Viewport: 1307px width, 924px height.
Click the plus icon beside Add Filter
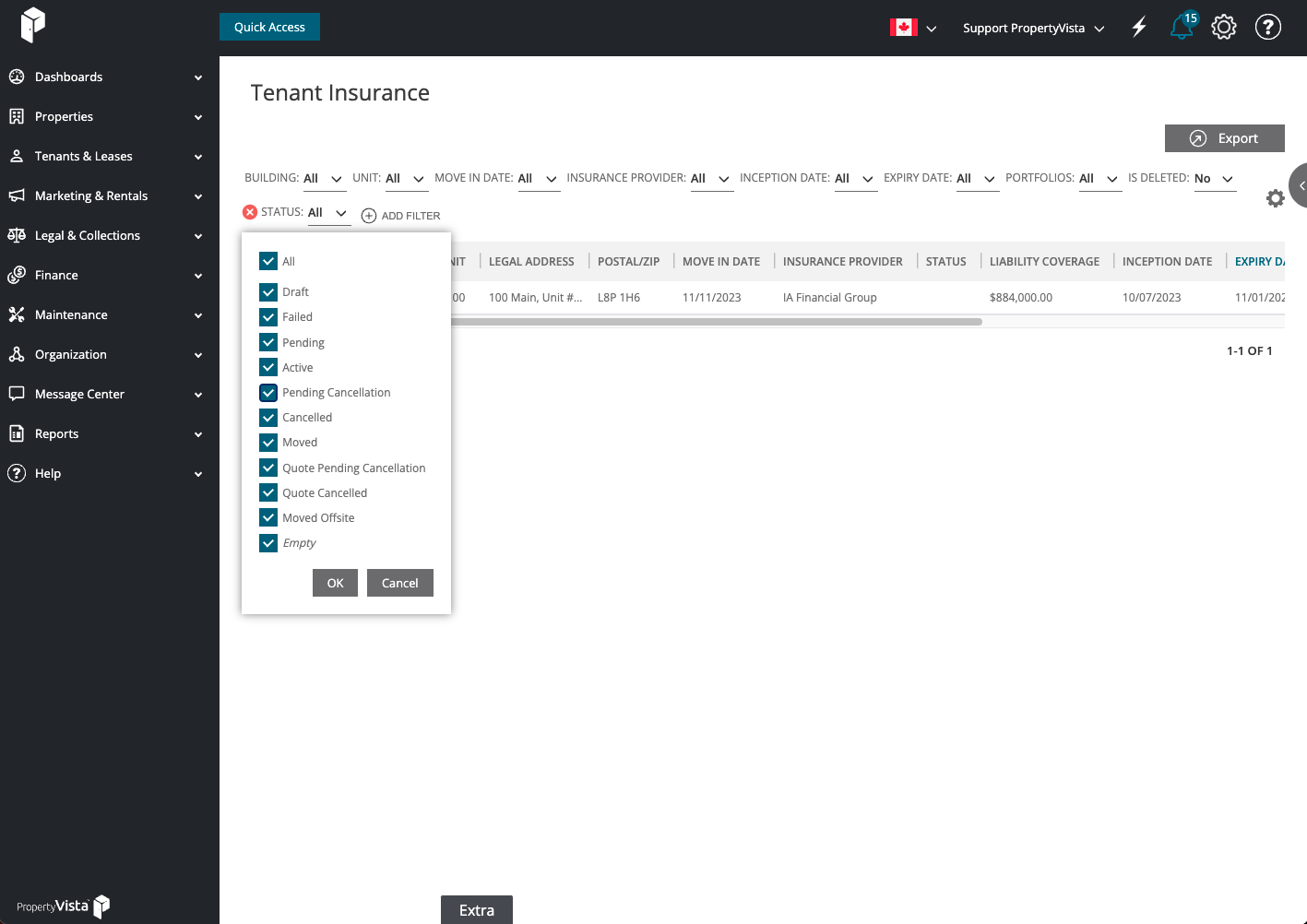coord(369,216)
